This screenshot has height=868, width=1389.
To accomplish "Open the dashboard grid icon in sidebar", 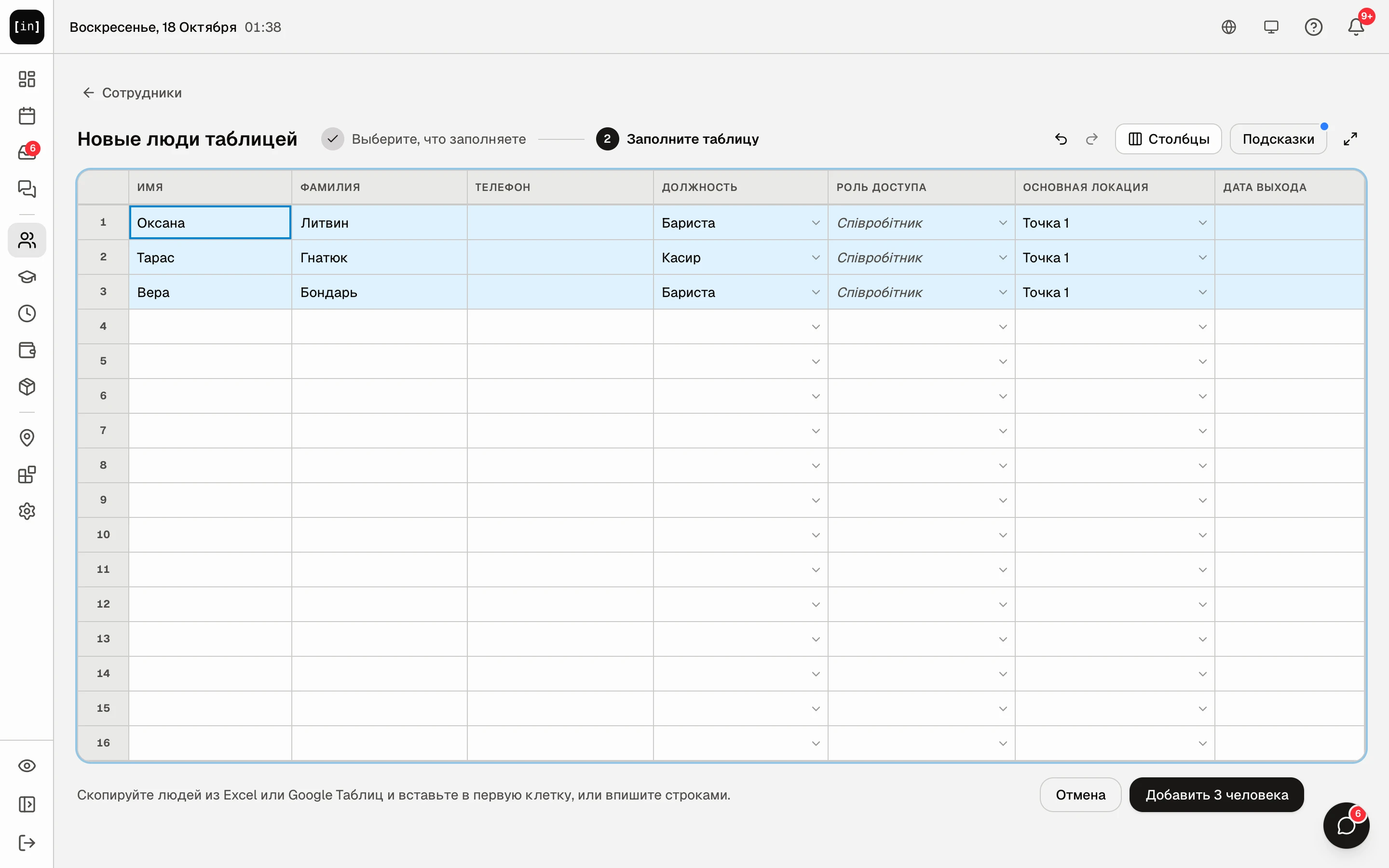I will tap(27, 79).
